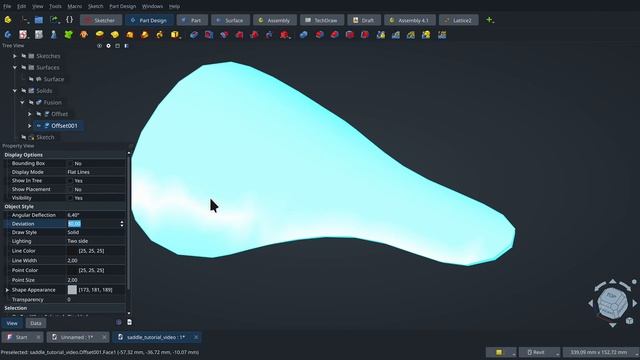Switch to the TechDraw workbench tab
The width and height of the screenshot is (640, 360).
tap(322, 20)
